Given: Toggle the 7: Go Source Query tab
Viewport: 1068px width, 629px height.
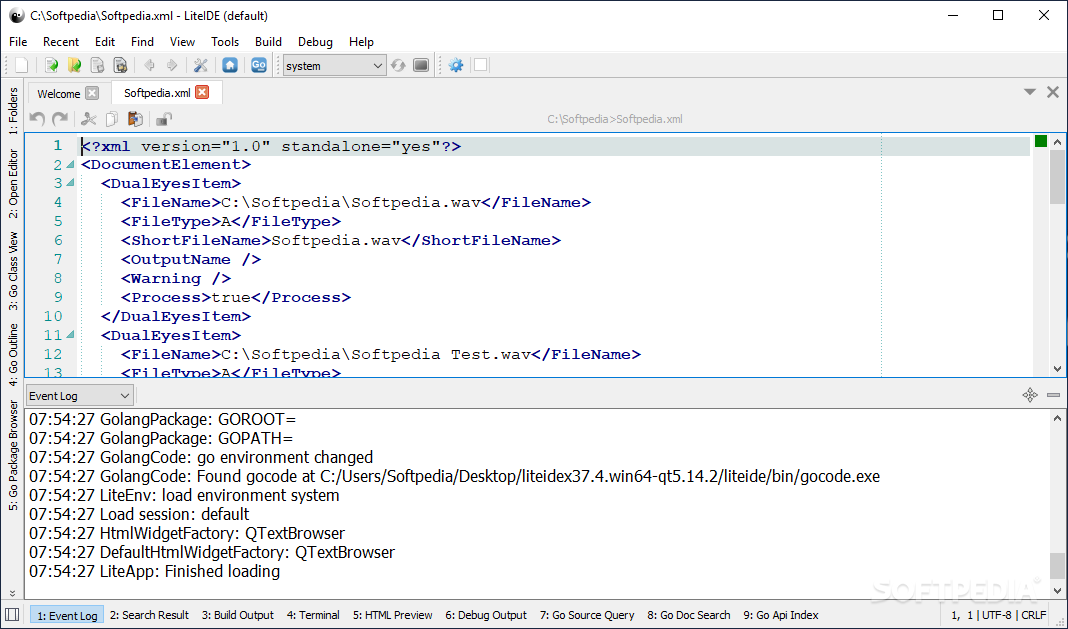Looking at the screenshot, I should [x=587, y=615].
